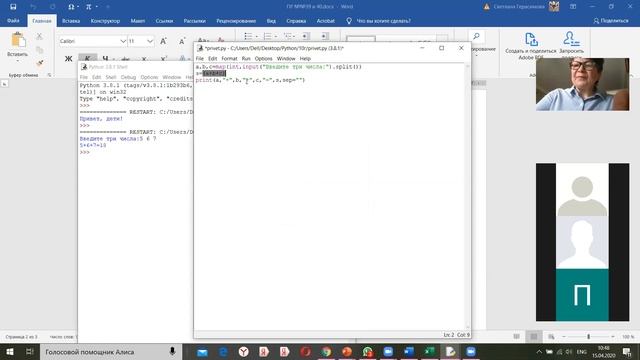Open Google Chrome from the taskbar

click(326, 351)
